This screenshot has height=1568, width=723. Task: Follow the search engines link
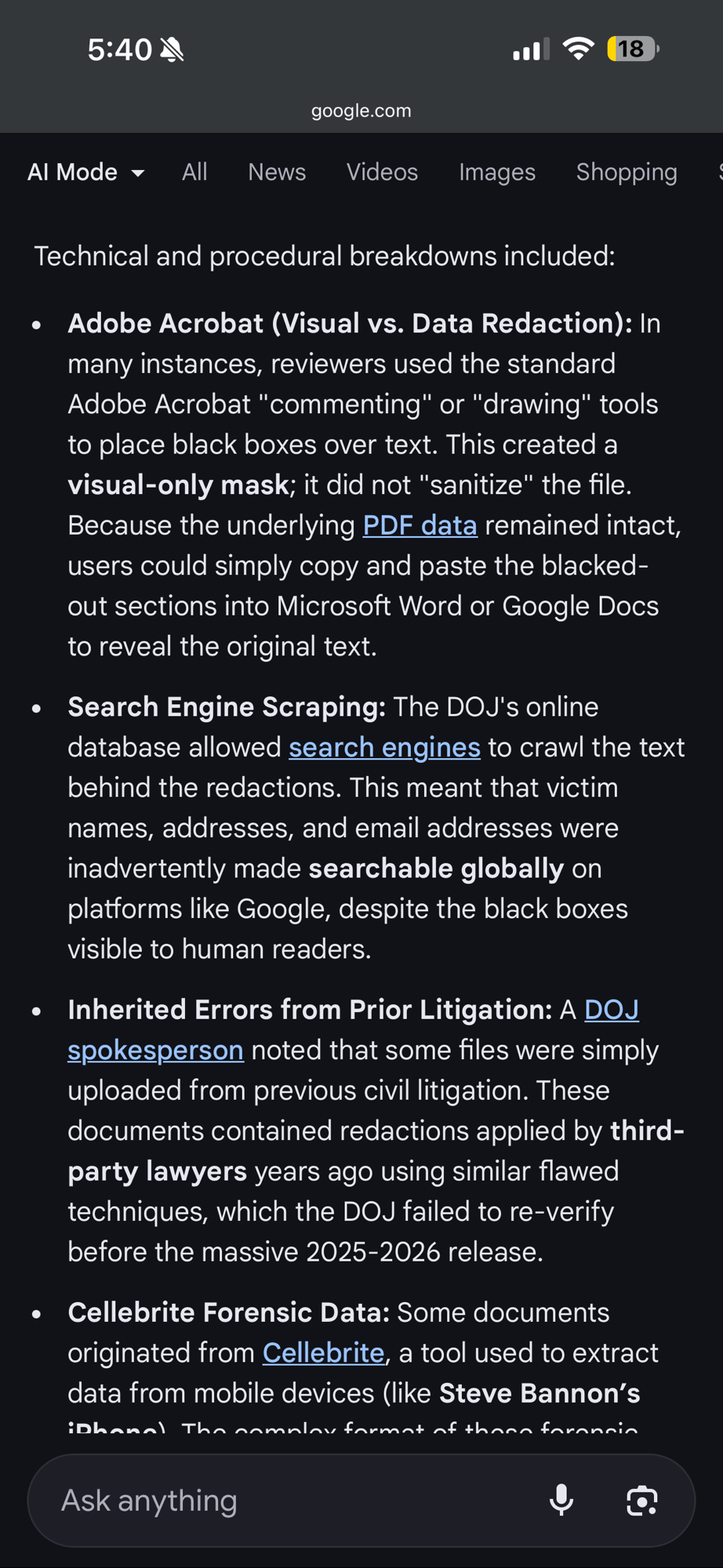pyautogui.click(x=384, y=747)
